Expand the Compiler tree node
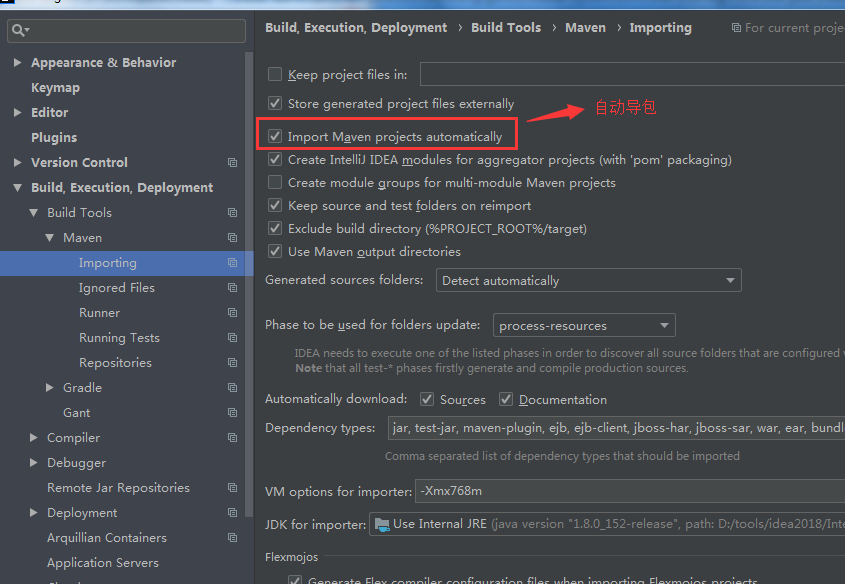Screen dimensions: 845x584 coord(33,437)
